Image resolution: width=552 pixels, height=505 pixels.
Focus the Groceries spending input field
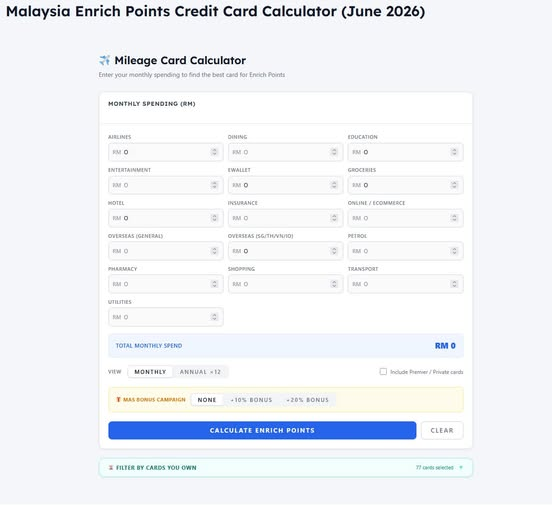(405, 185)
